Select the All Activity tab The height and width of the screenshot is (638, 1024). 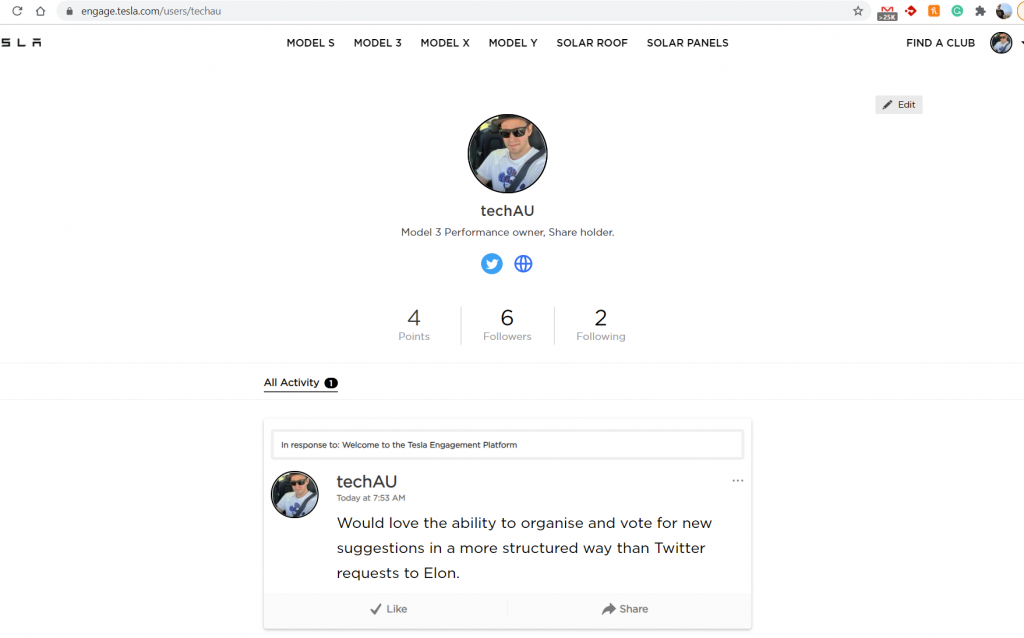point(292,382)
